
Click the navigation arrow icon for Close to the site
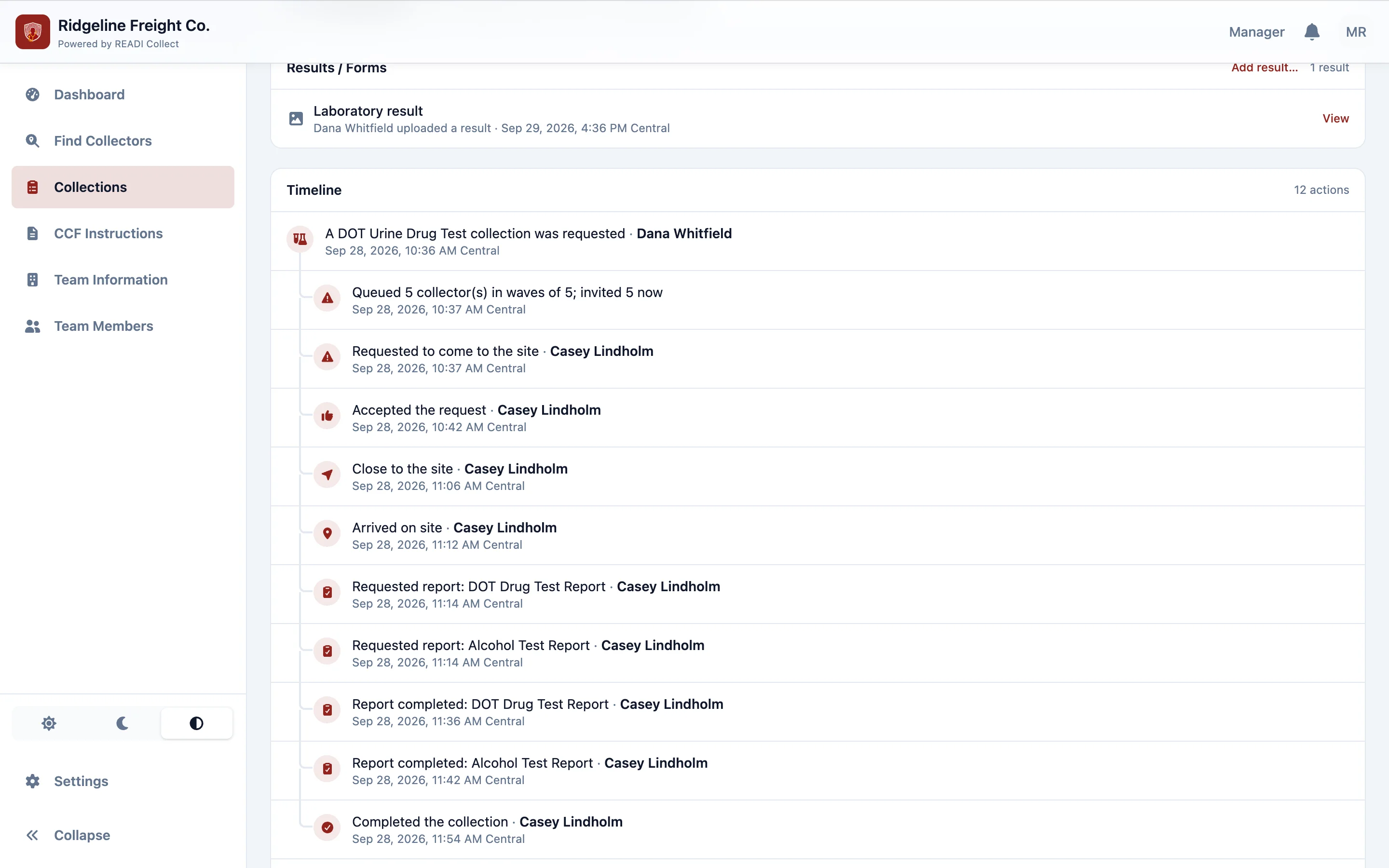327,475
